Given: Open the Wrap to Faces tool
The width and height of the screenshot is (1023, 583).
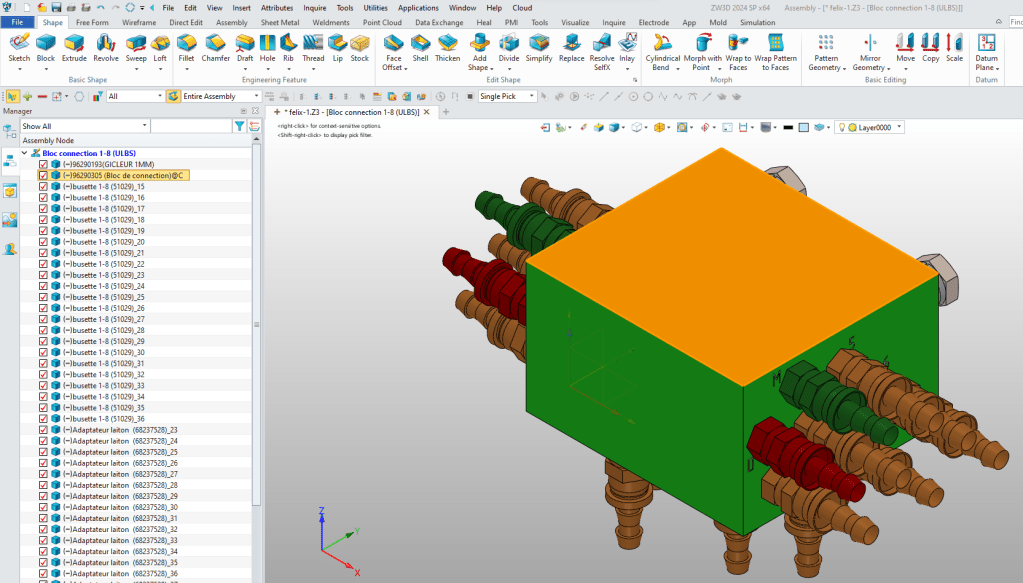Looking at the screenshot, I should 738,52.
